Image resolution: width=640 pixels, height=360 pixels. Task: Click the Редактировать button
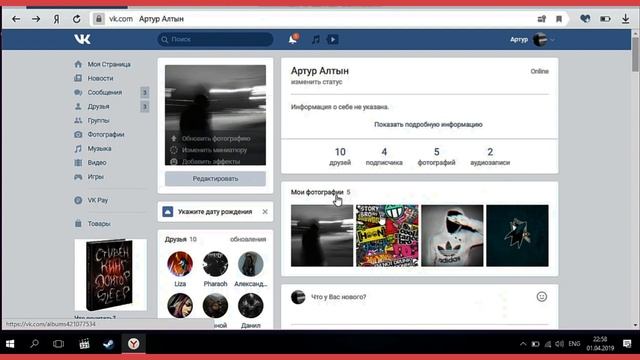point(215,179)
